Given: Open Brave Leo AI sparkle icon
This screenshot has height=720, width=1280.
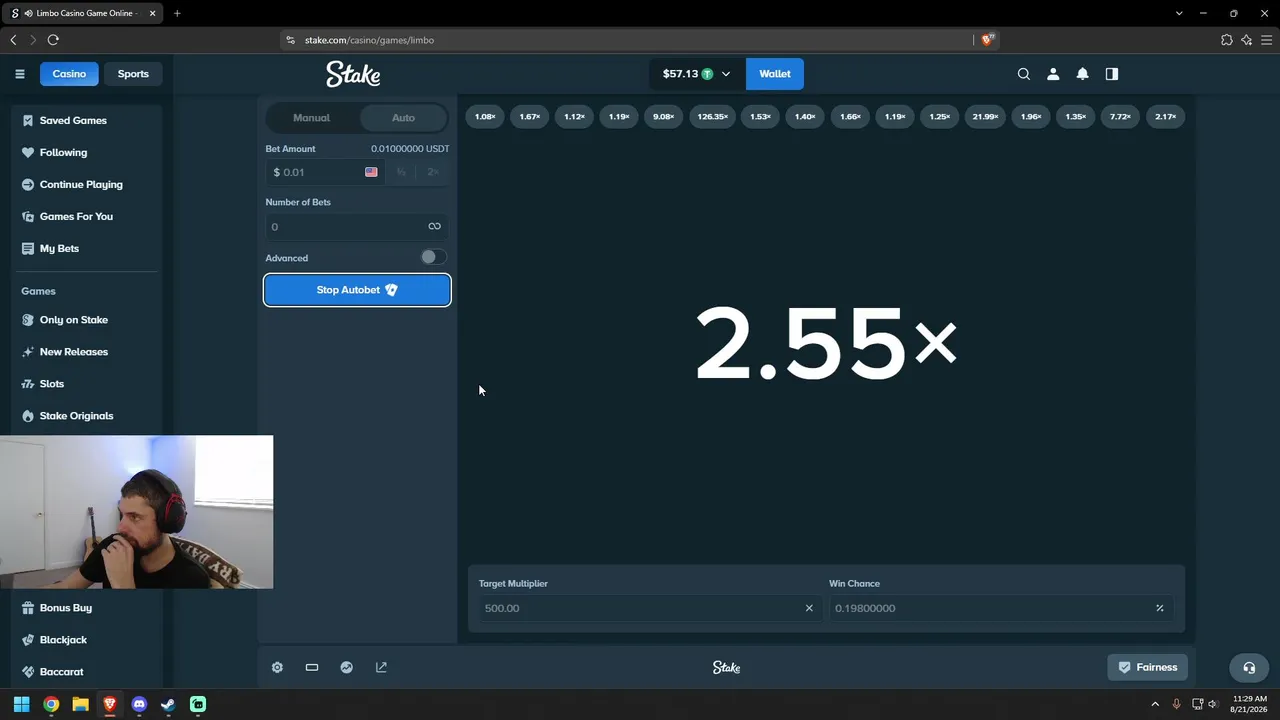Looking at the screenshot, I should (x=1247, y=40).
